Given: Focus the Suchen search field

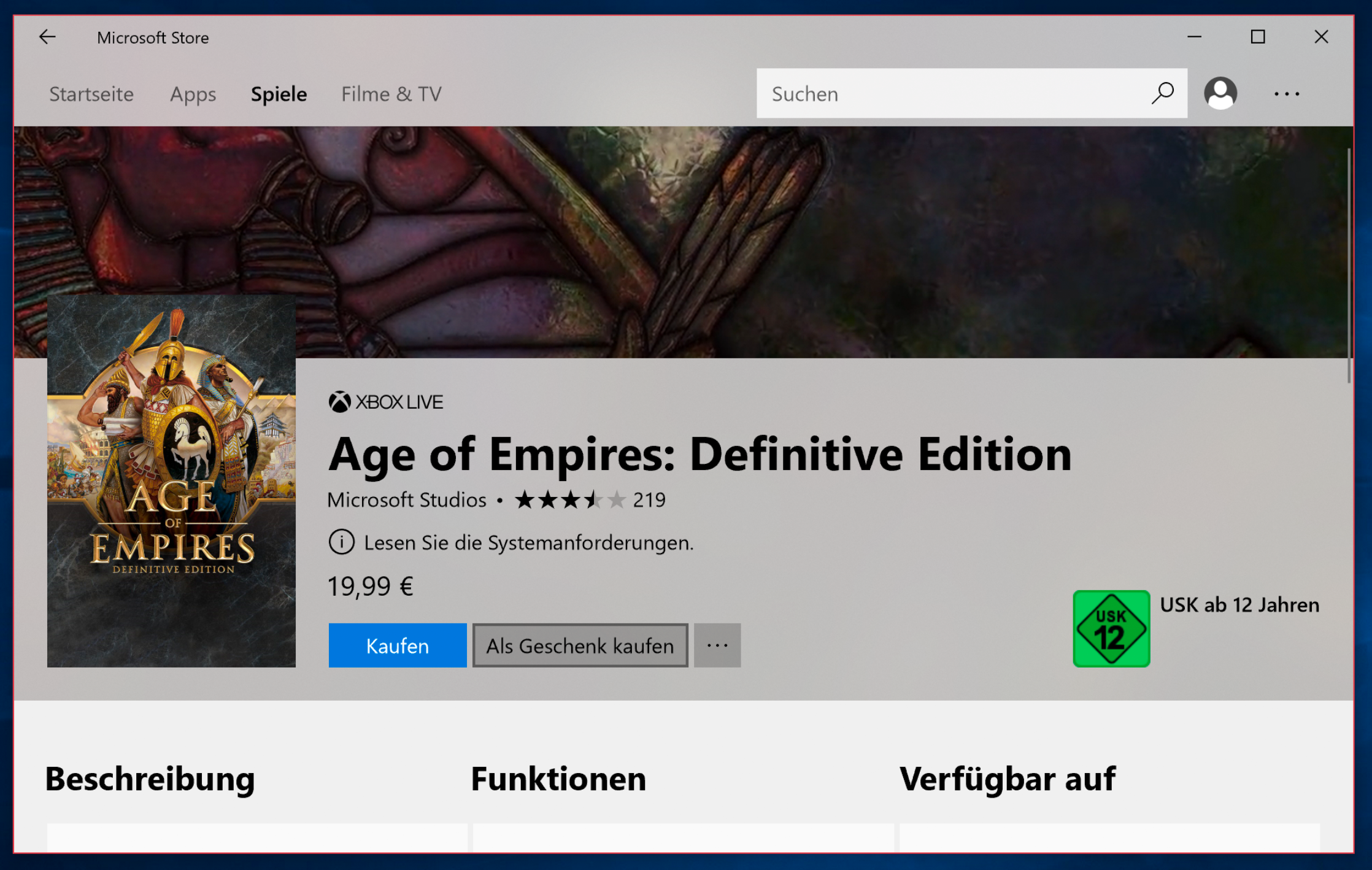Looking at the screenshot, I should click(972, 93).
